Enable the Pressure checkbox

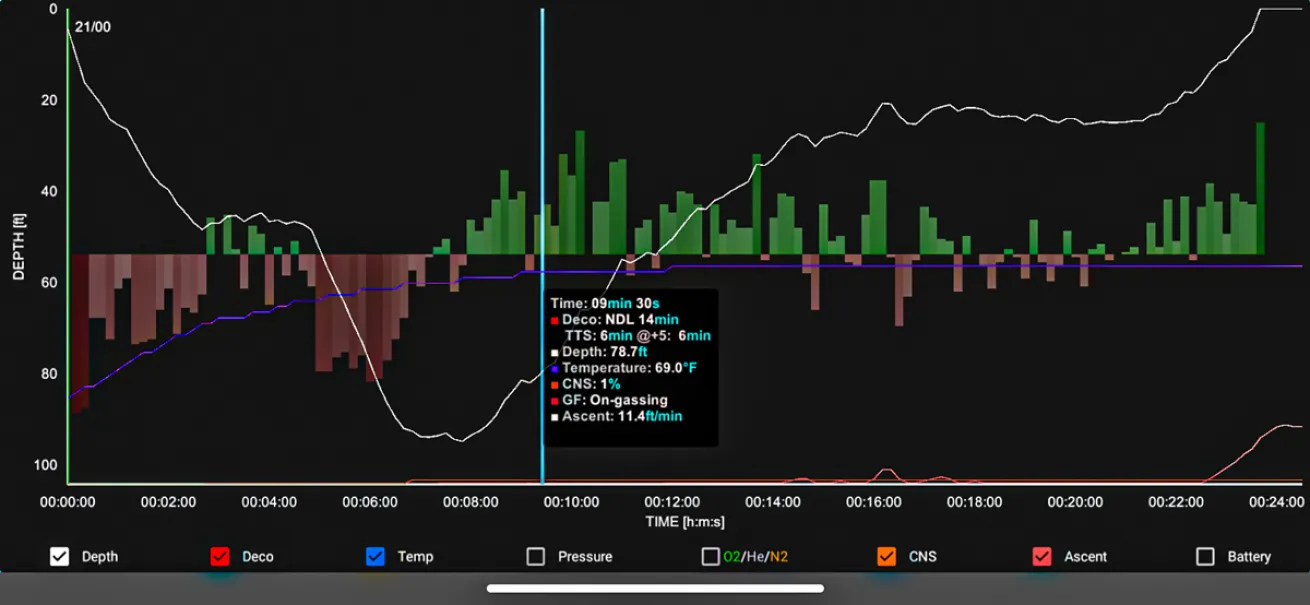pos(536,557)
